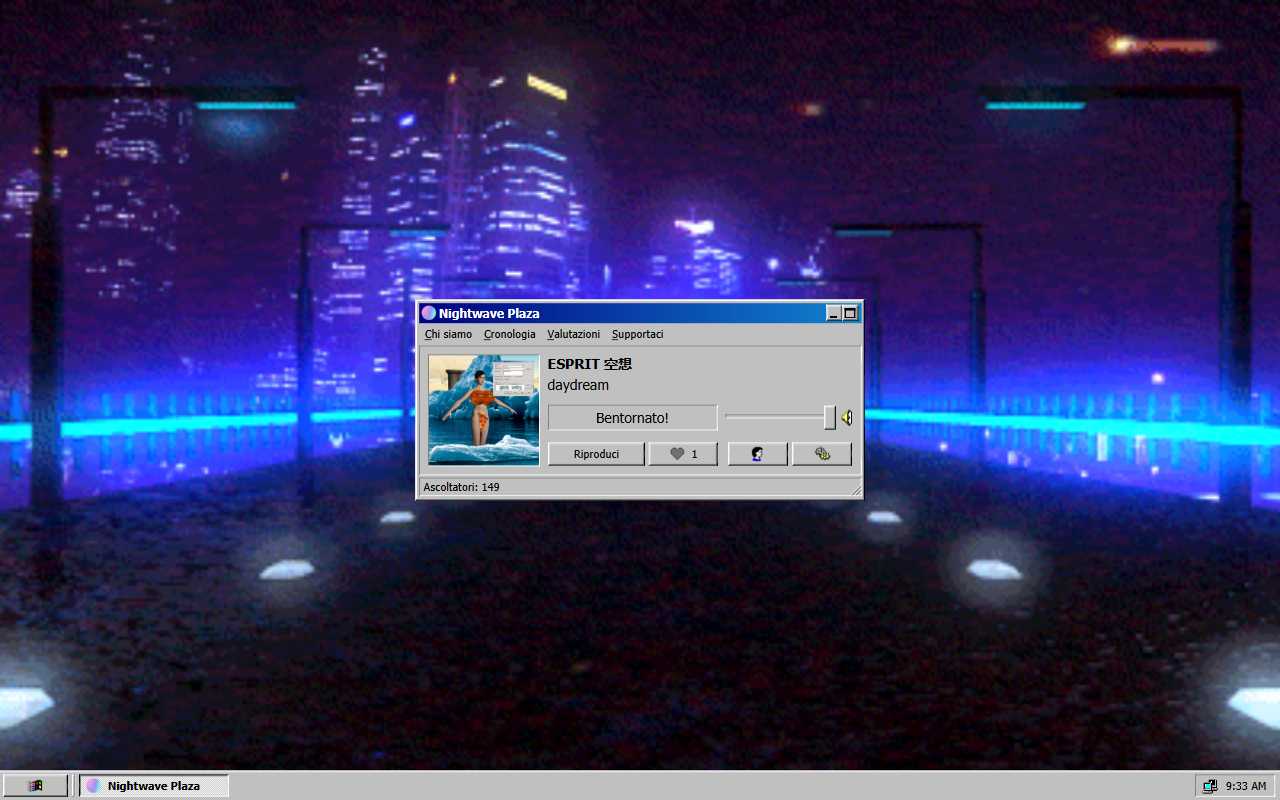Screen dimensions: 1280x800
Task: Minimize the Nightwave Plaza window
Action: tap(834, 313)
